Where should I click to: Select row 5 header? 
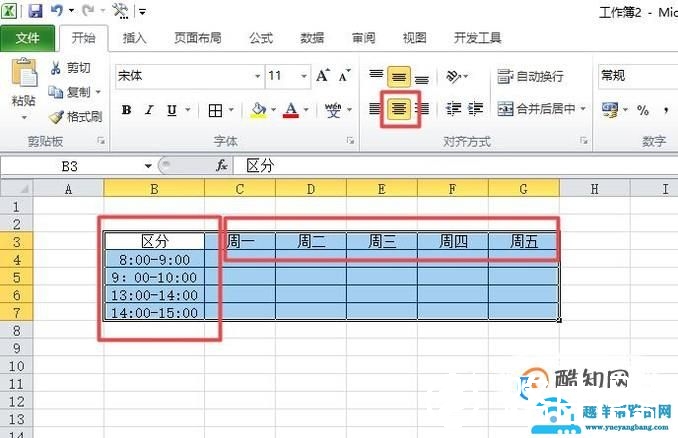[16, 277]
